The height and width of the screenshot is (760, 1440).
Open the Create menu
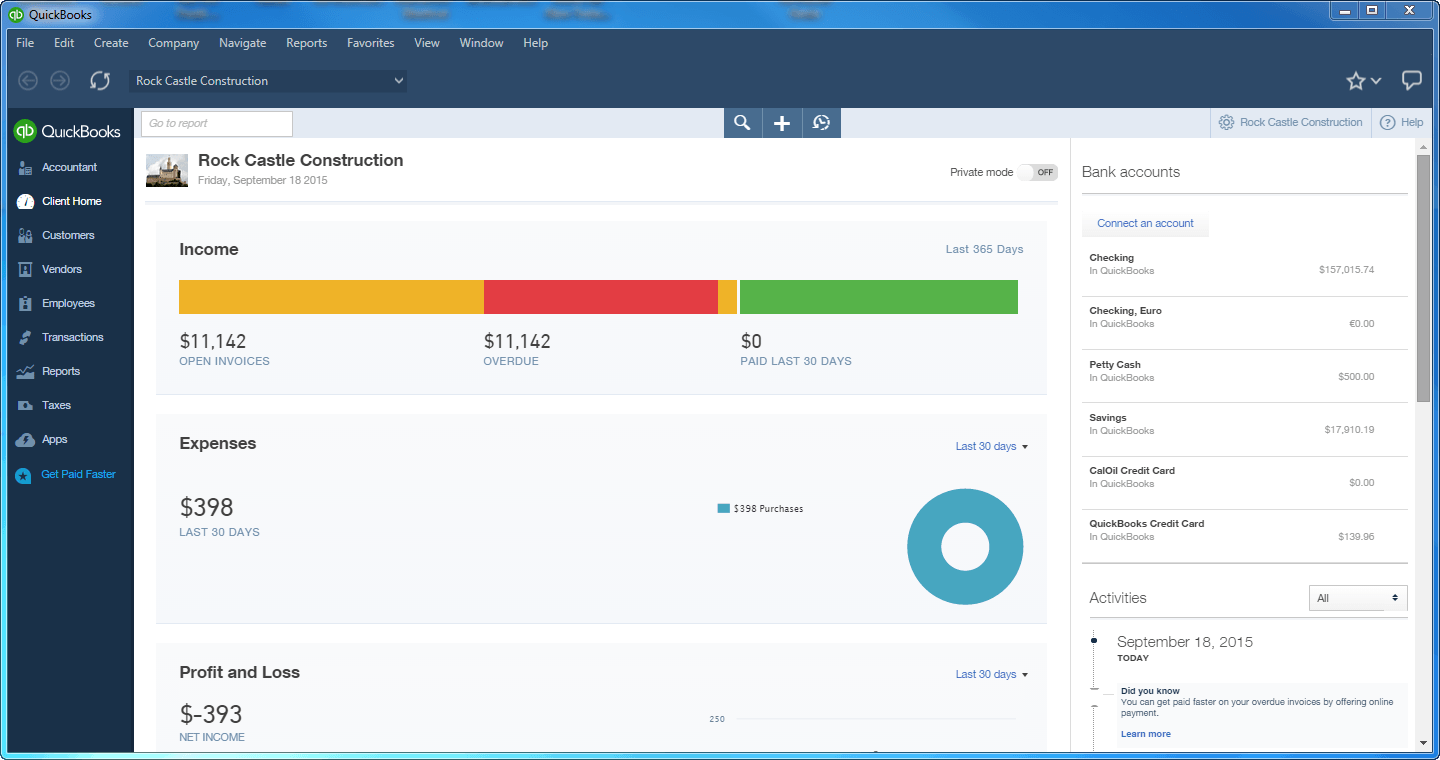(x=111, y=43)
